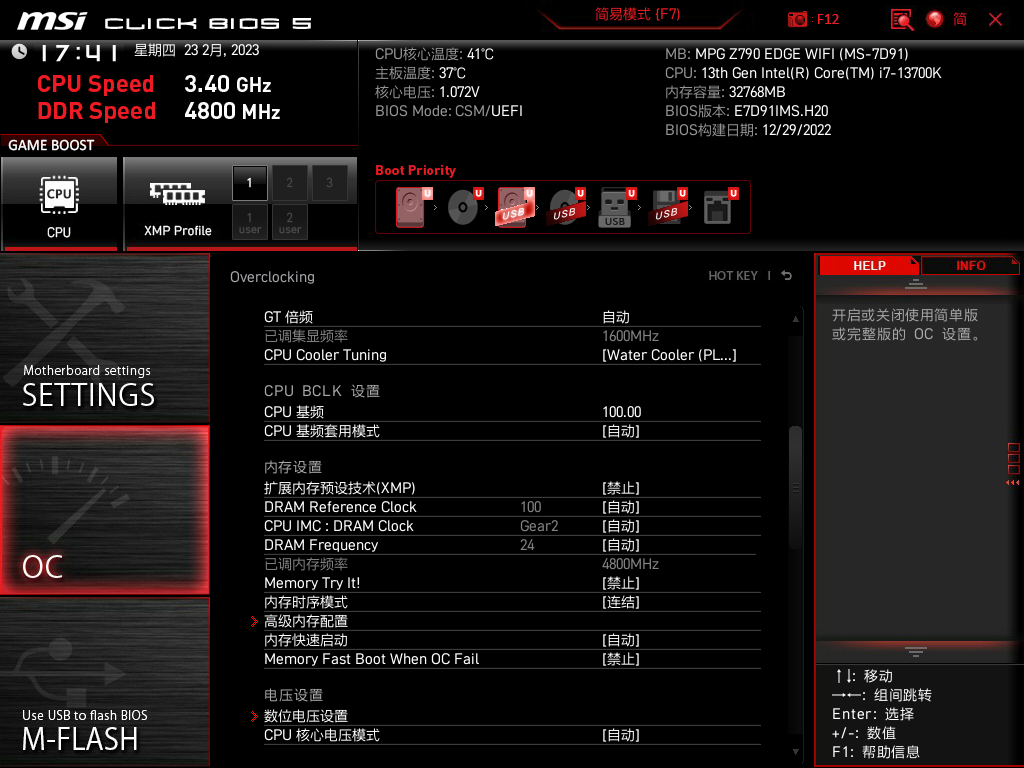
Task: Click the CPU核心温度 41°C reading
Action: [434, 54]
